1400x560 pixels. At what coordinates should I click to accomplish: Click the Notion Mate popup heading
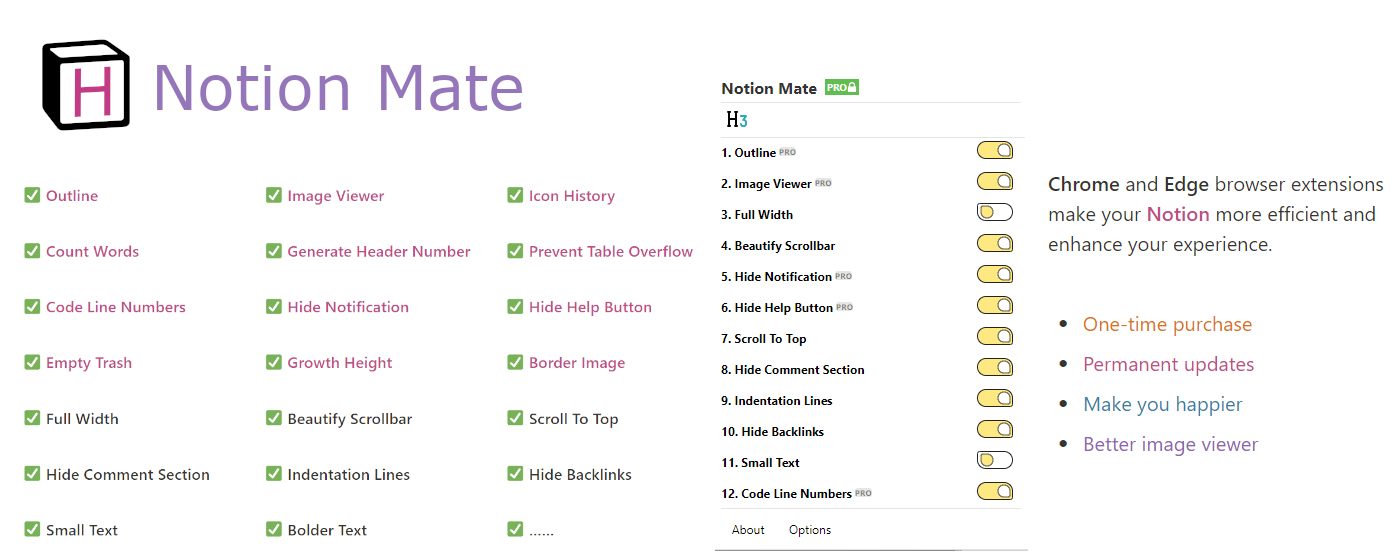(x=769, y=88)
